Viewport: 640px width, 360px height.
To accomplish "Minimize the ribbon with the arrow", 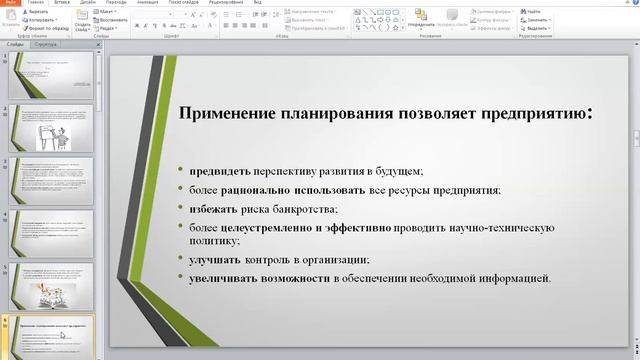I will point(628,2).
